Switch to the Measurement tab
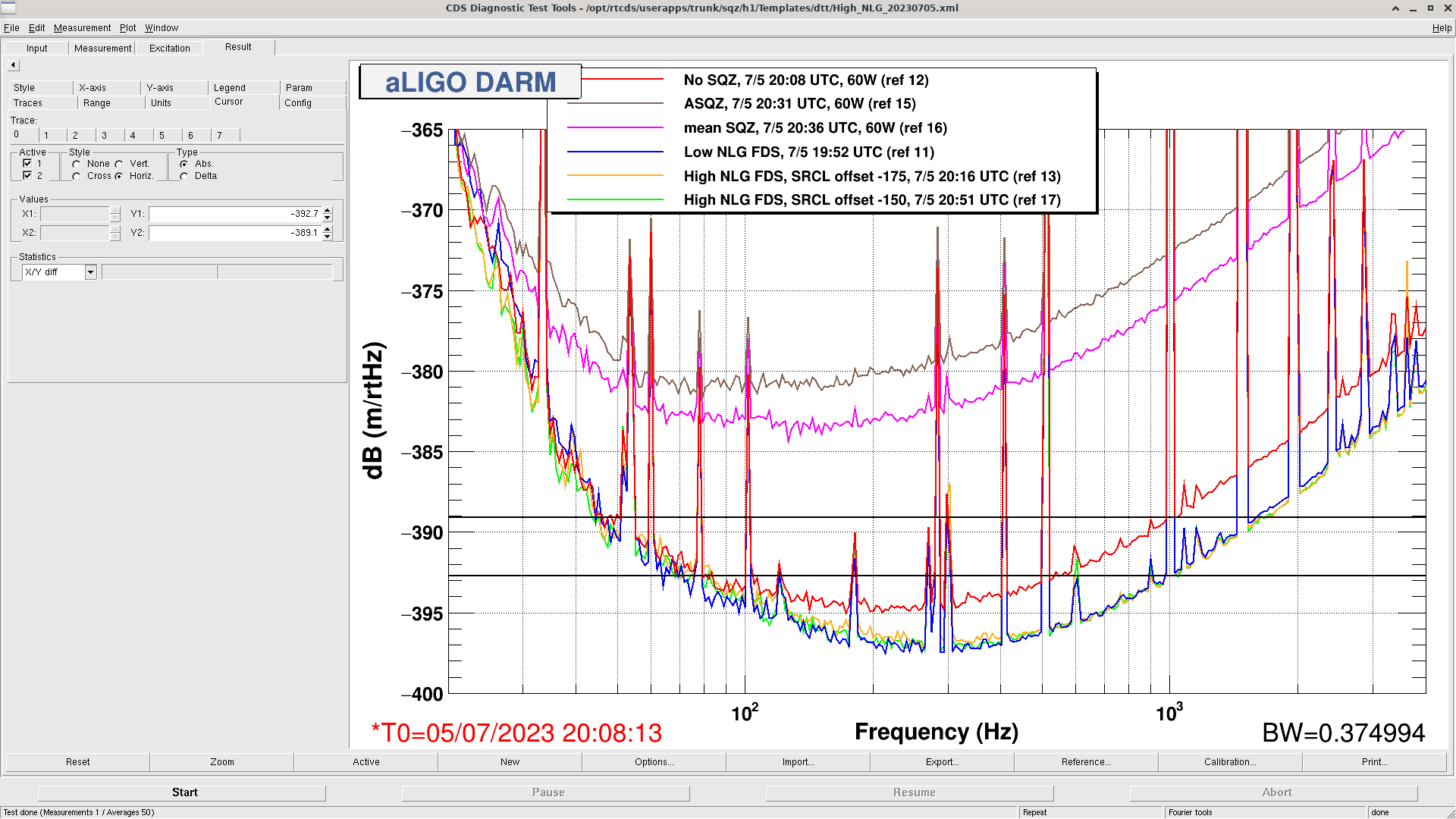This screenshot has width=1456, height=819. pos(102,48)
